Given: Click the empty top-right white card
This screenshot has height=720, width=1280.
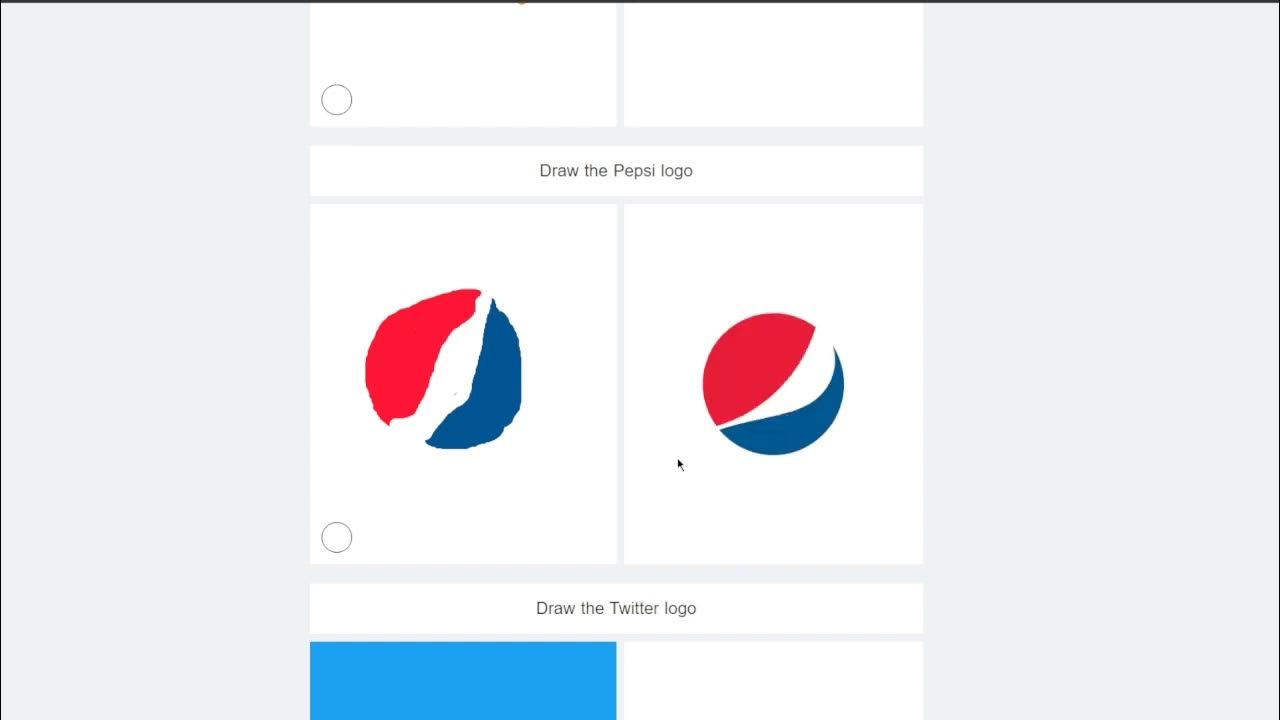Looking at the screenshot, I should [773, 64].
